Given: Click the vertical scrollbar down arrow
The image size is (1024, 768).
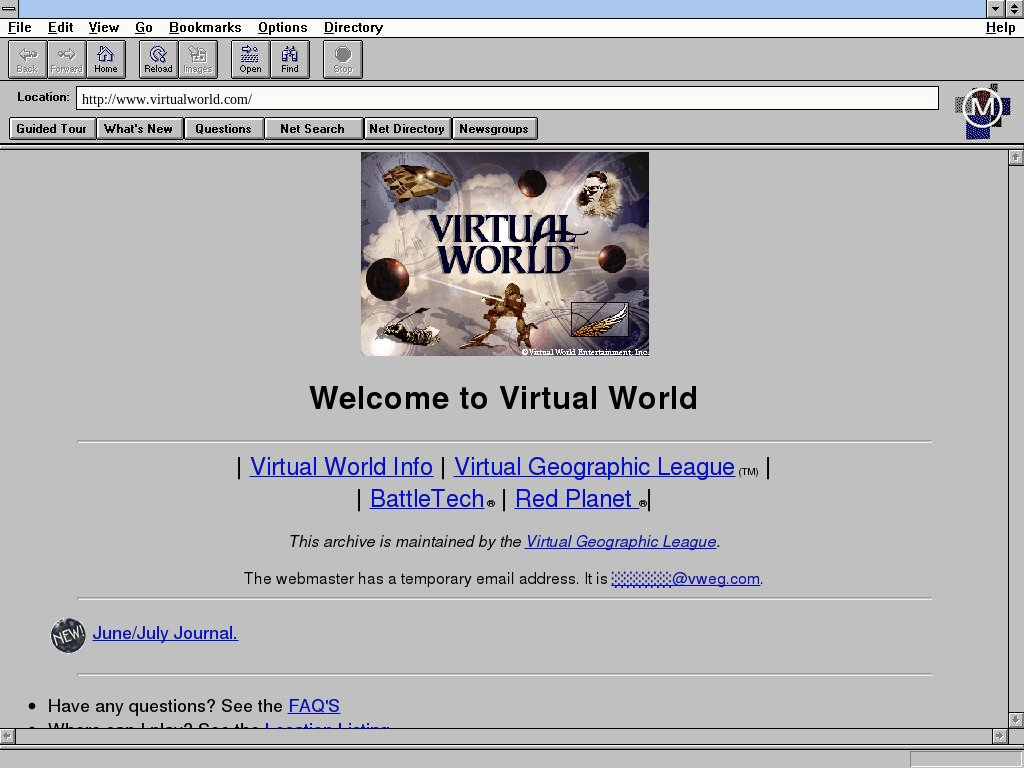Looking at the screenshot, I should [x=1015, y=719].
